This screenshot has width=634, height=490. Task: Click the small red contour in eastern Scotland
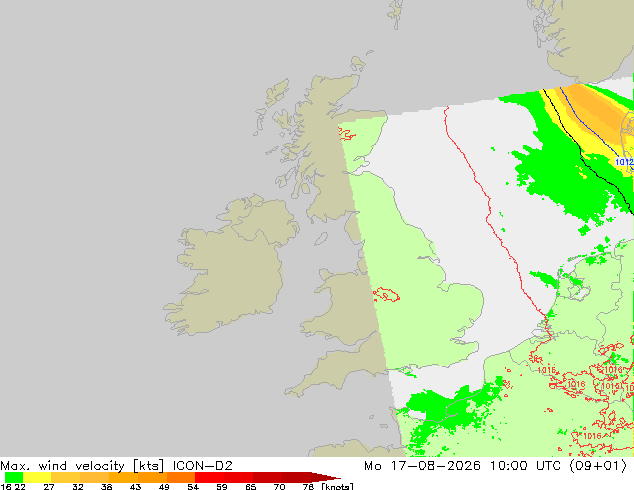point(347,133)
